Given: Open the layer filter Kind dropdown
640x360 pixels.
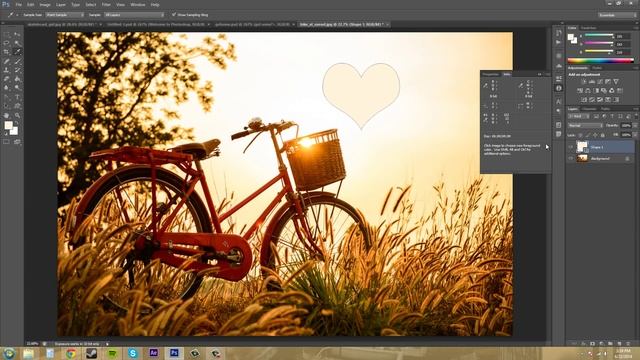Looking at the screenshot, I should (x=579, y=116).
